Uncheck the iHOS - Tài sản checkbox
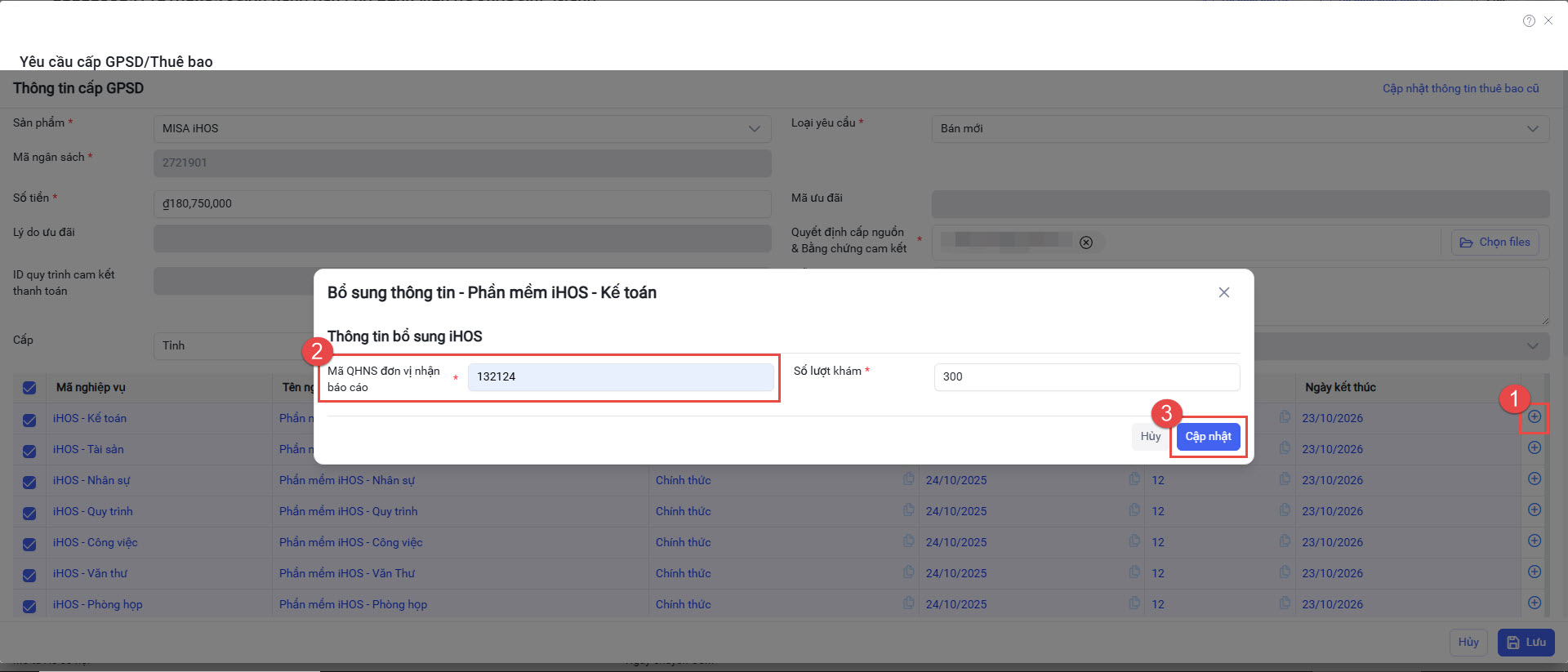Image resolution: width=1568 pixels, height=672 pixels. 29,451
